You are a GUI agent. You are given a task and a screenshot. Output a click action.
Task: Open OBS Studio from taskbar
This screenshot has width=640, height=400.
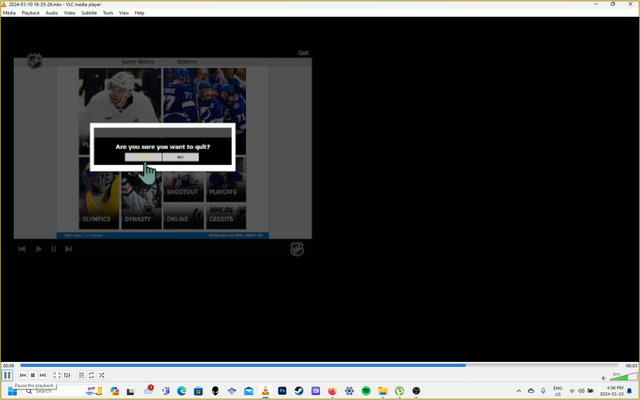[x=416, y=391]
